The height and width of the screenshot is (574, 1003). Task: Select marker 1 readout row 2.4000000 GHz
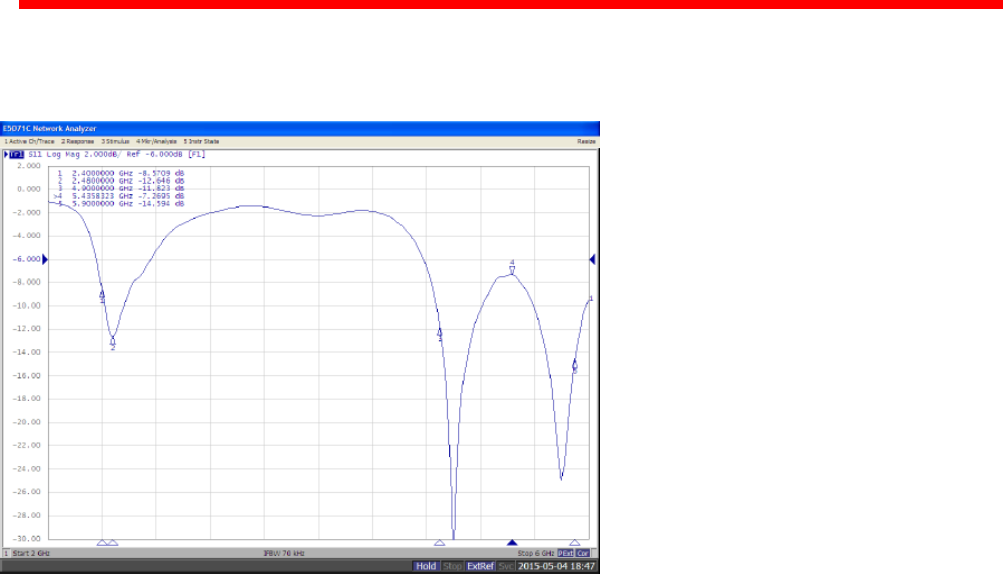pyautogui.click(x=121, y=173)
